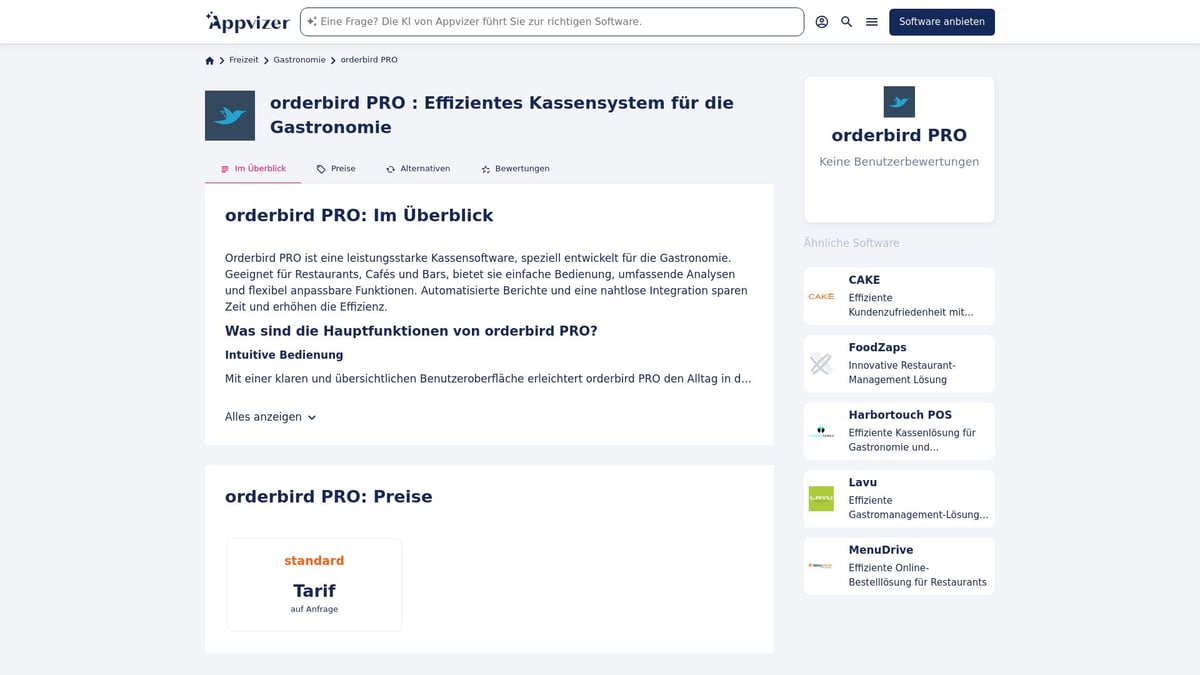Click the FoodZaps crossed-cutlery icon
Image resolution: width=1200 pixels, height=675 pixels.
click(x=820, y=363)
